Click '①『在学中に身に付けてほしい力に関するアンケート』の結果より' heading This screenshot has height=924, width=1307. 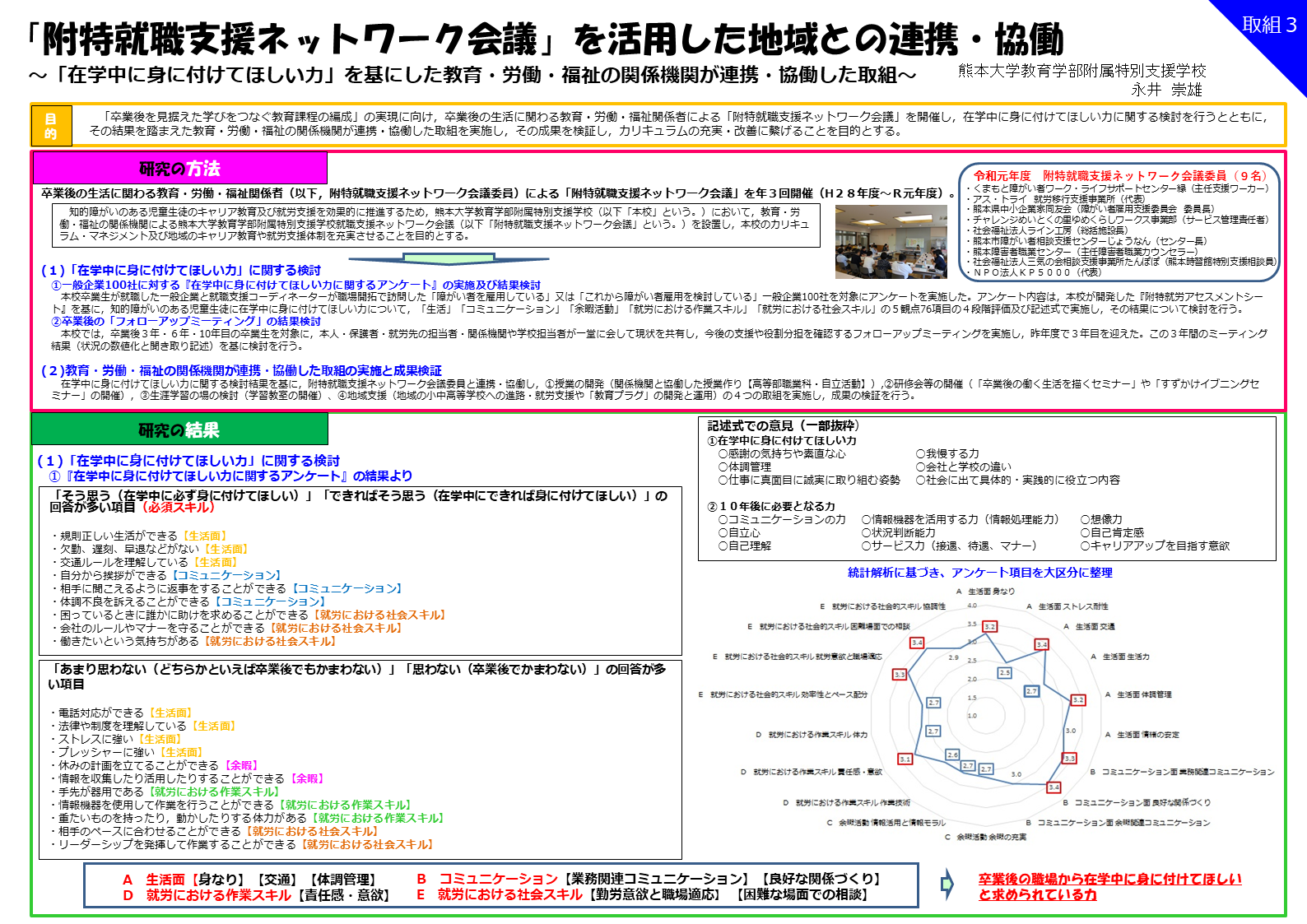(x=230, y=476)
